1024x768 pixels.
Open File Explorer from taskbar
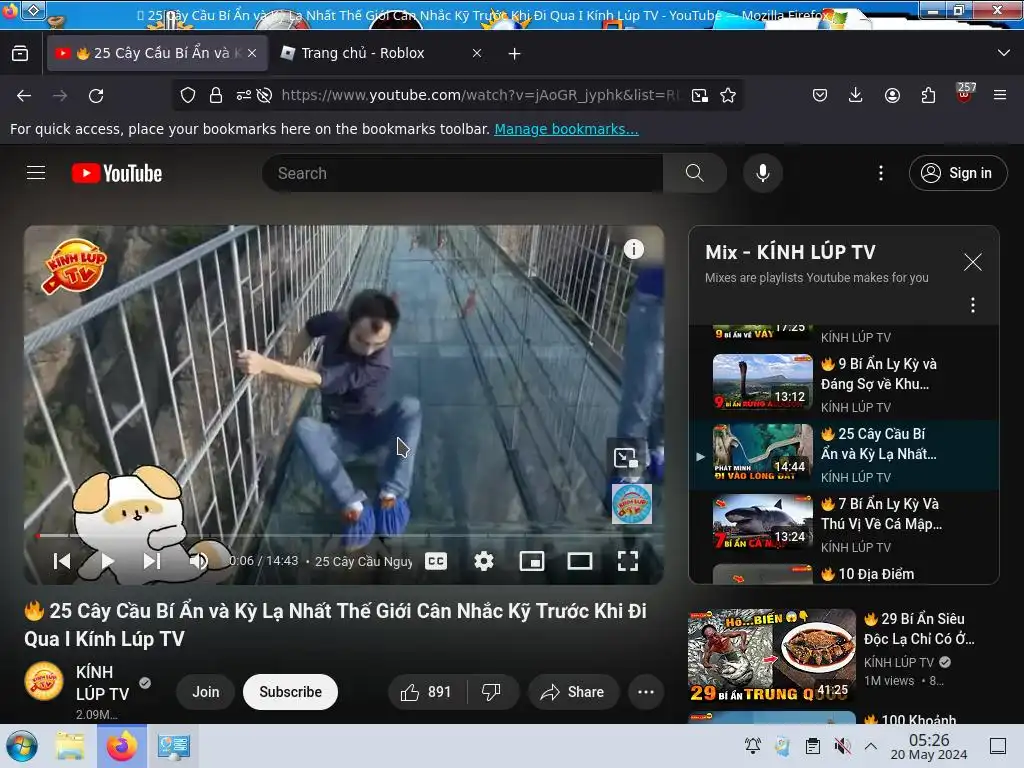coord(70,746)
